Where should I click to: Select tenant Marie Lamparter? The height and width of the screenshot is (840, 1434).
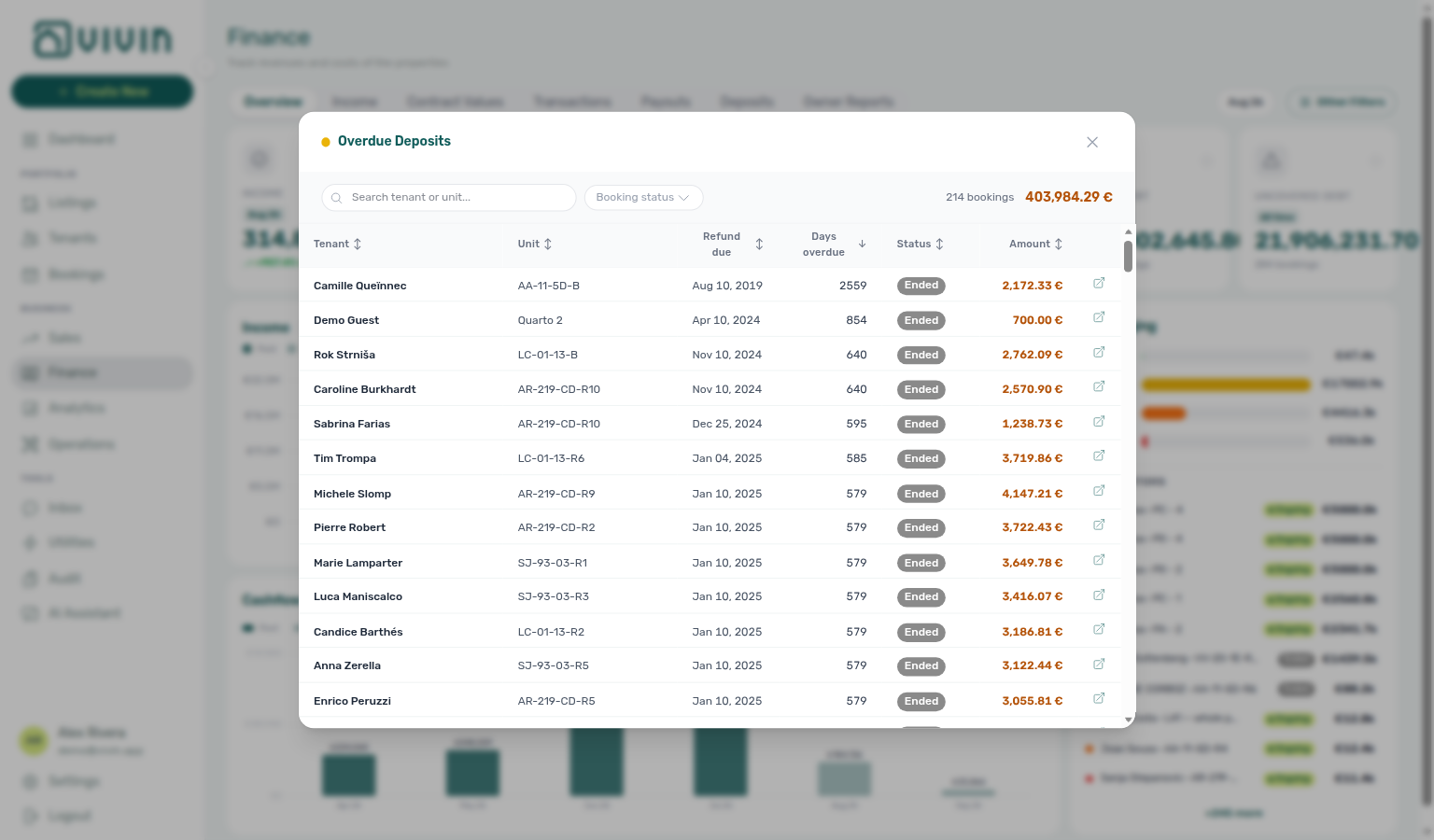(358, 563)
